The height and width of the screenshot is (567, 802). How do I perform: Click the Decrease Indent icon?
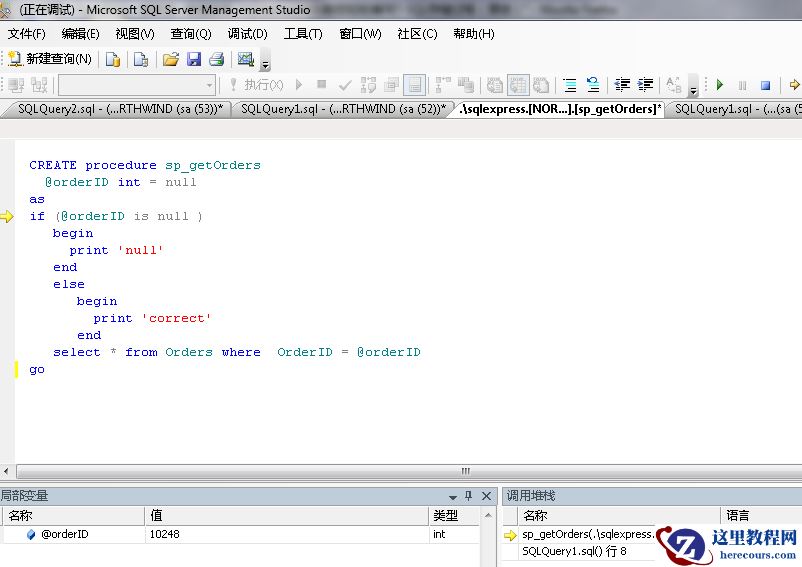click(622, 85)
